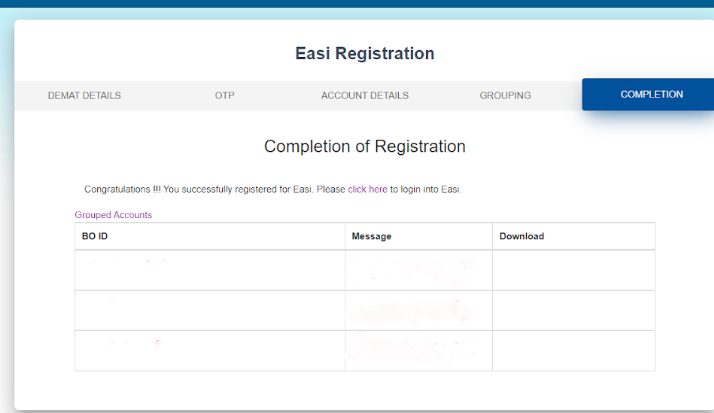Select first row BO ID cell

(x=209, y=270)
